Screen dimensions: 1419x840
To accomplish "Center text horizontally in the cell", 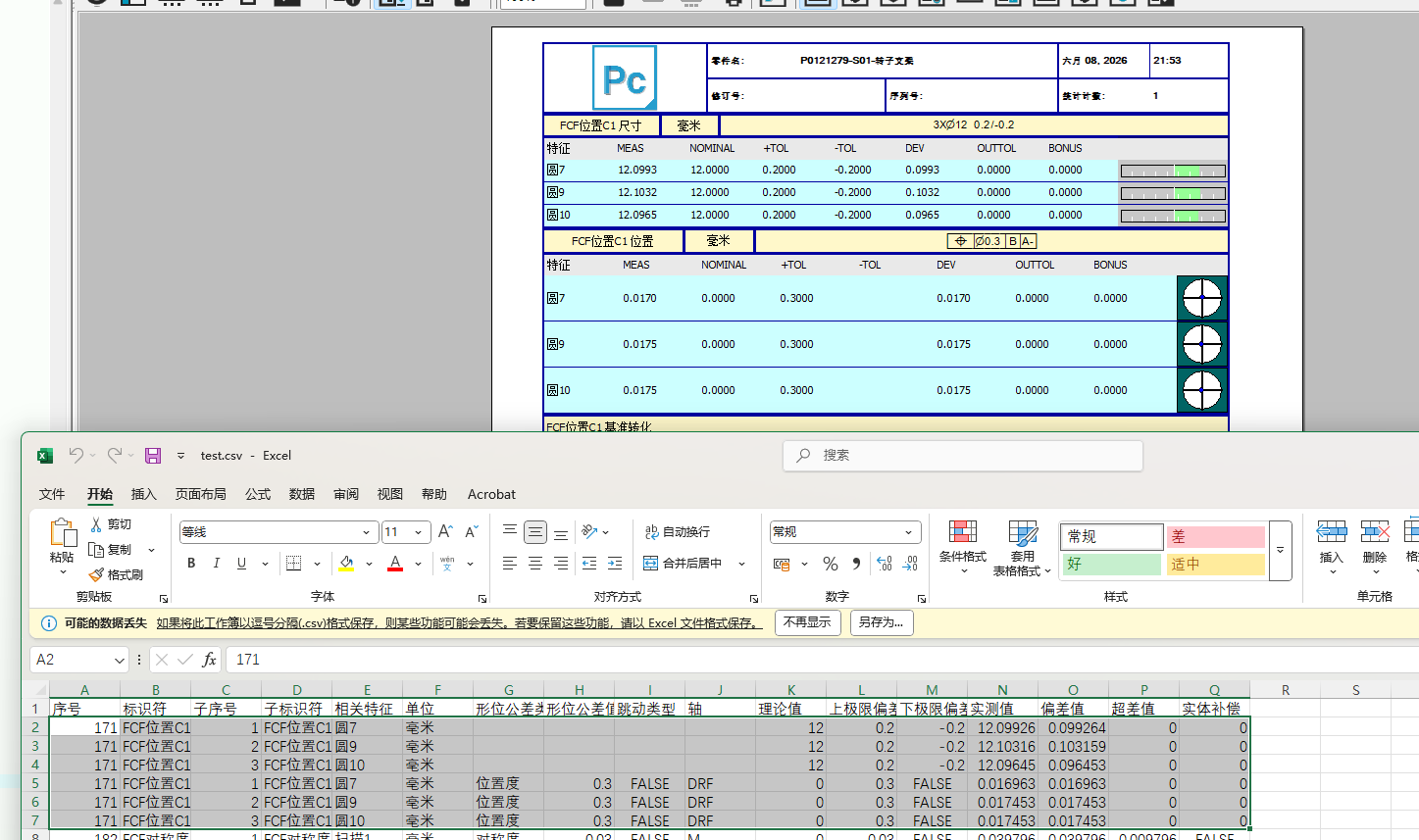I will [x=535, y=564].
